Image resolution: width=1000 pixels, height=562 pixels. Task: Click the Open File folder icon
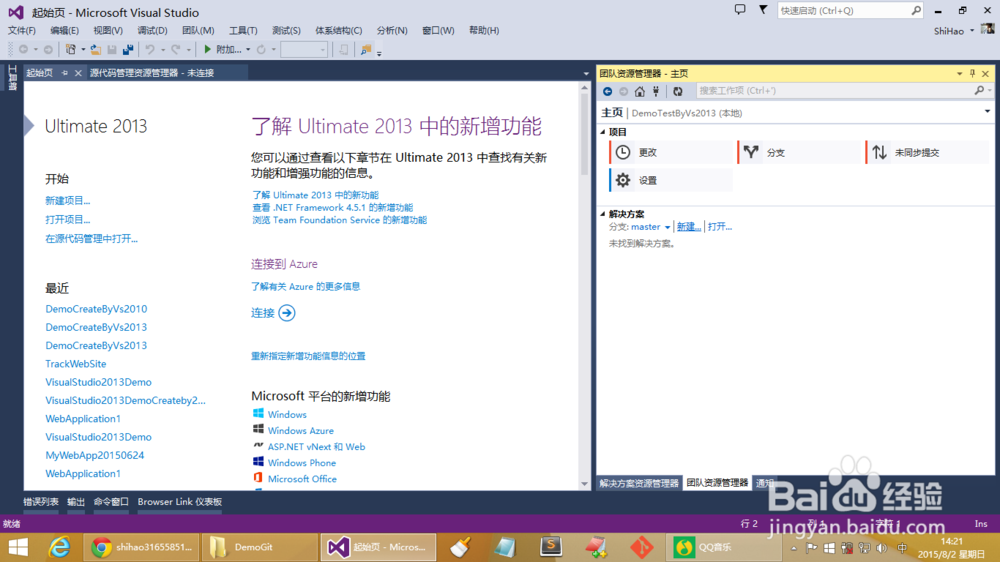[95, 49]
